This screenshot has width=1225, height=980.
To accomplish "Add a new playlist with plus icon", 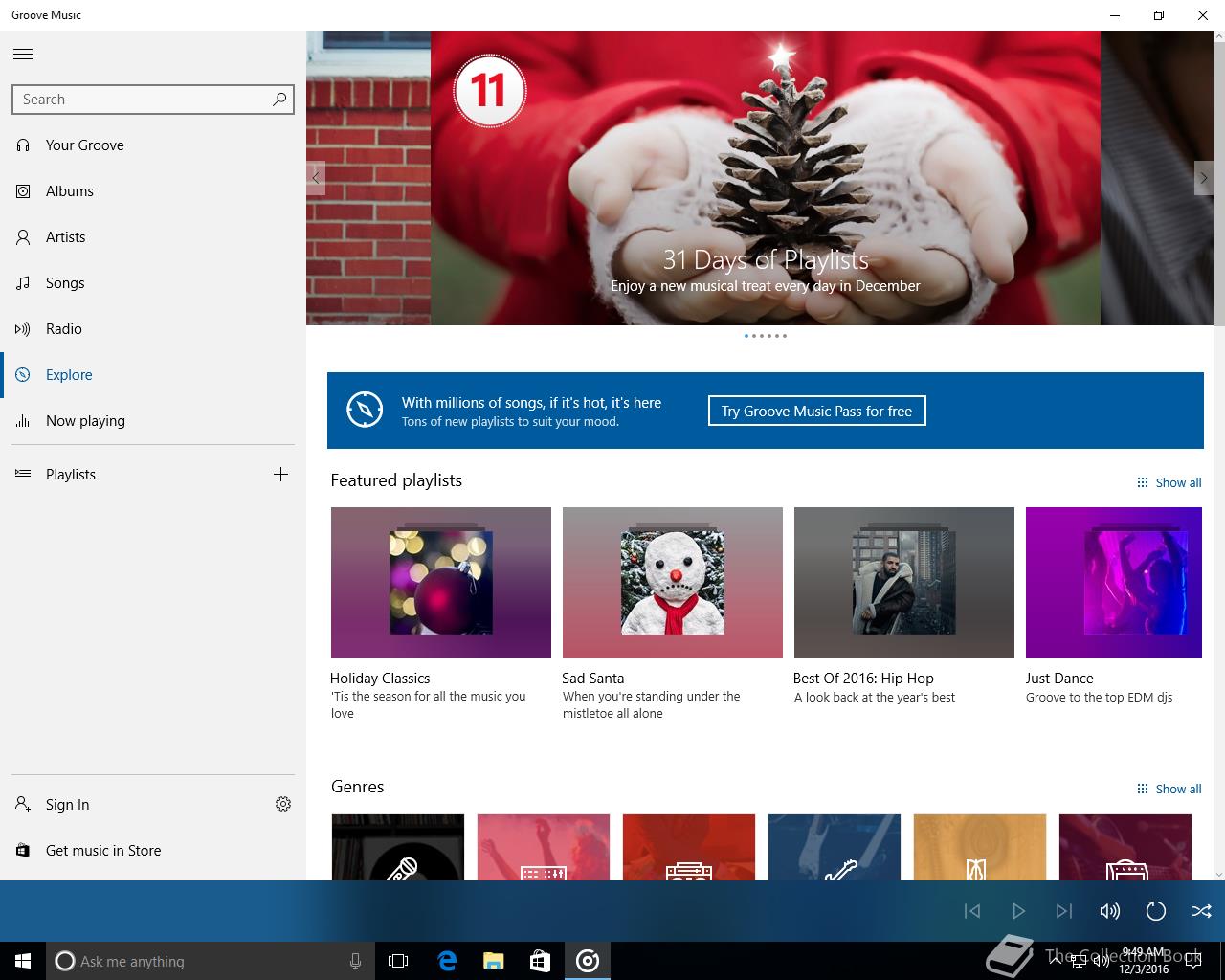I will click(x=280, y=475).
